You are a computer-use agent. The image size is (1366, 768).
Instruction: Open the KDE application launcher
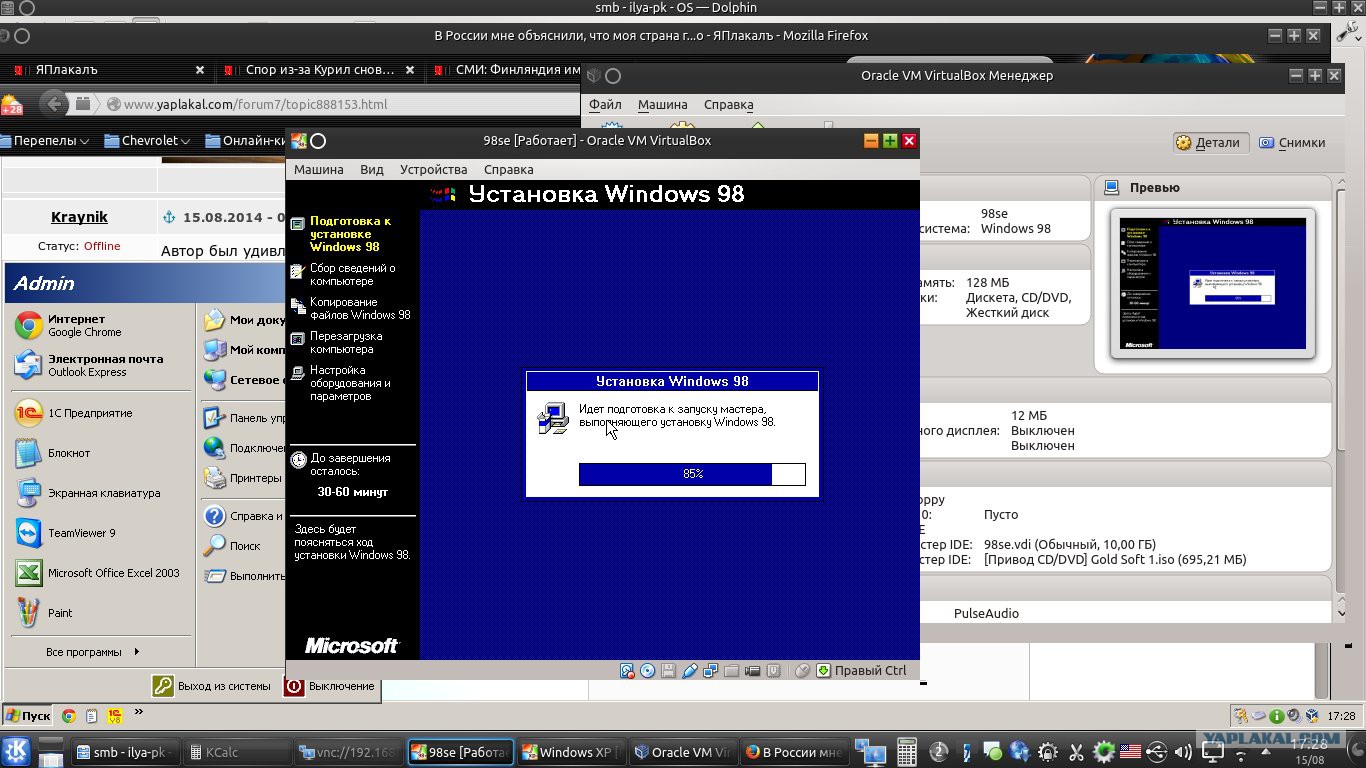17,751
